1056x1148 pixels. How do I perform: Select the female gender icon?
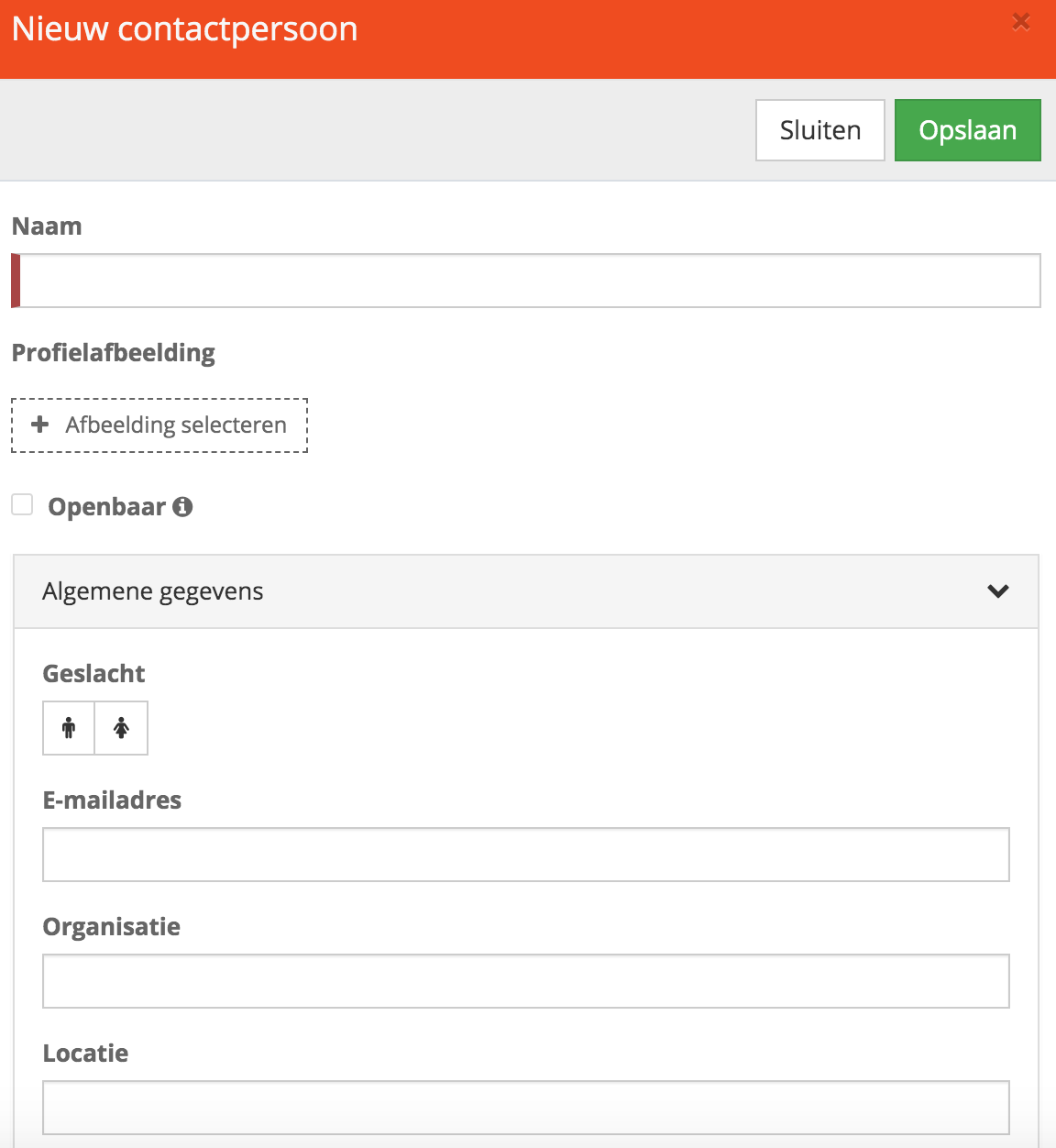click(x=121, y=728)
